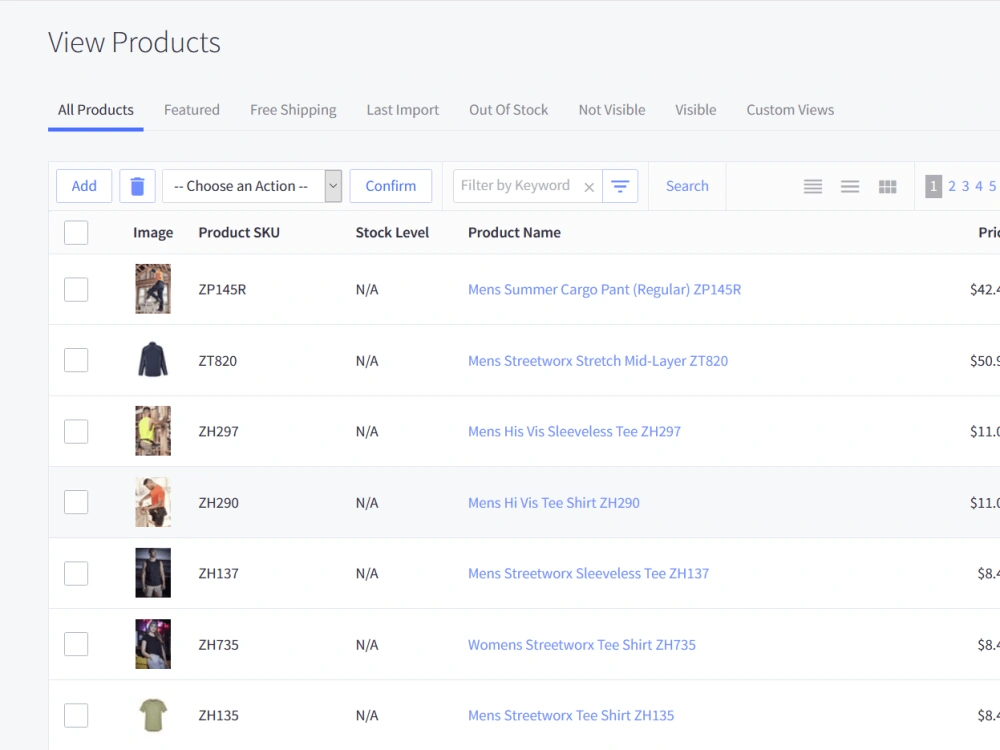Switch to grid view icon
This screenshot has height=750, width=1000.
tap(887, 186)
